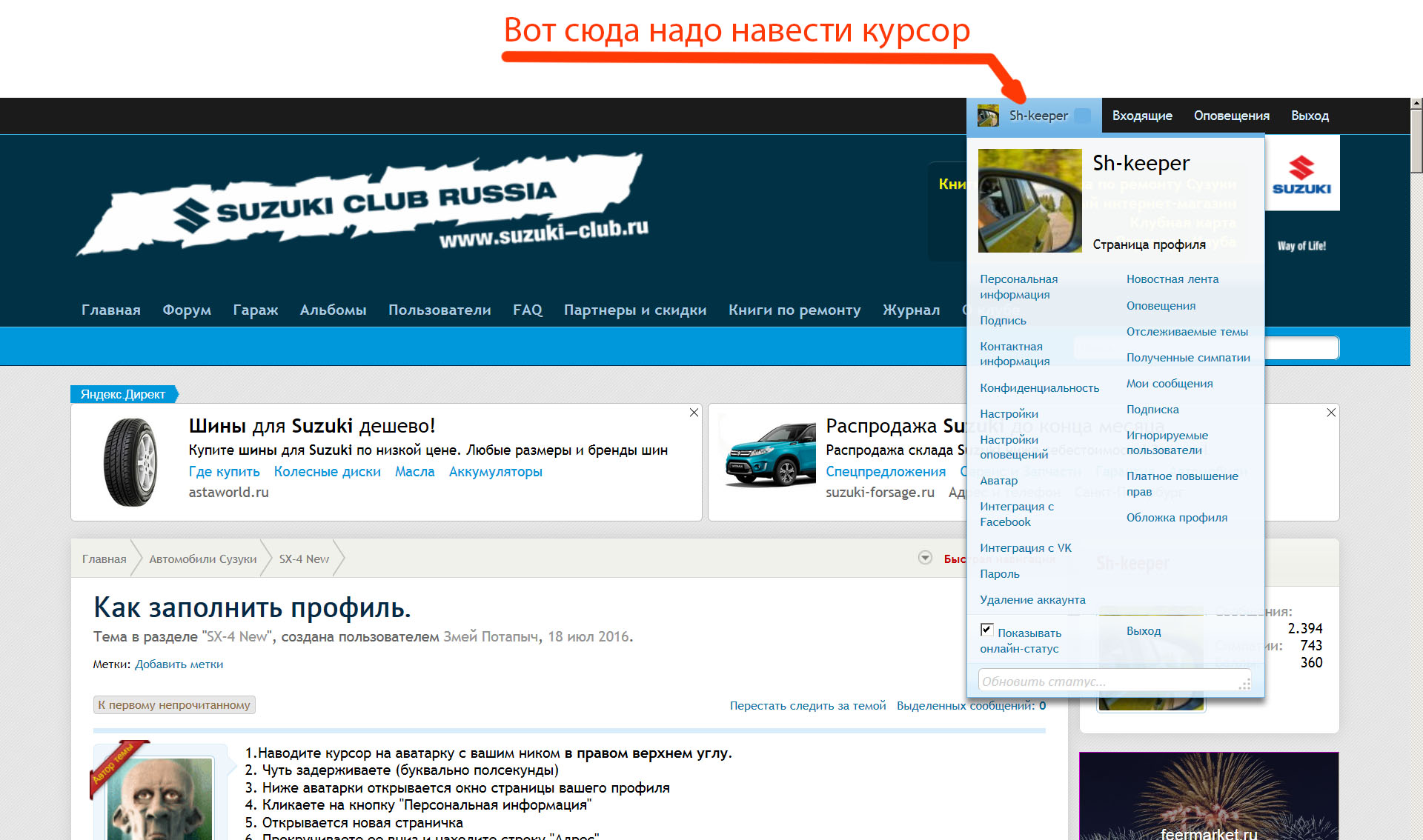Open Персональная информация

coord(1018,287)
